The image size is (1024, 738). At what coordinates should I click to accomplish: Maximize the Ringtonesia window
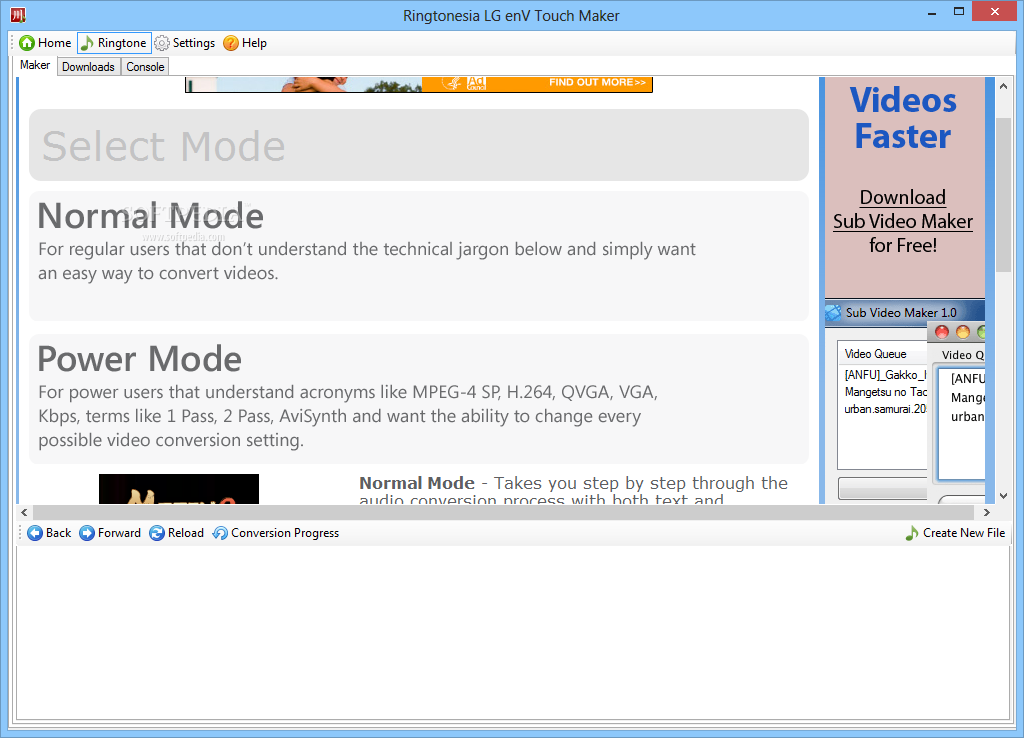pos(959,12)
